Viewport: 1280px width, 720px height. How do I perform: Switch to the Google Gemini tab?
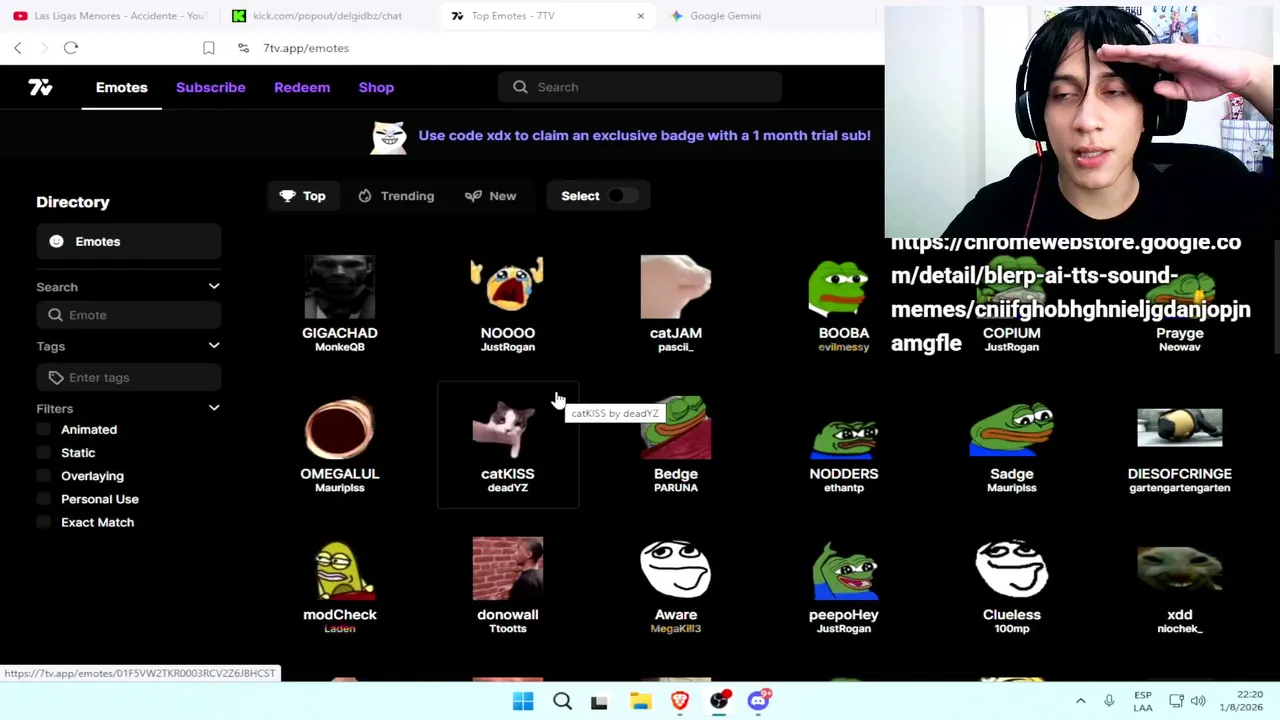point(725,16)
